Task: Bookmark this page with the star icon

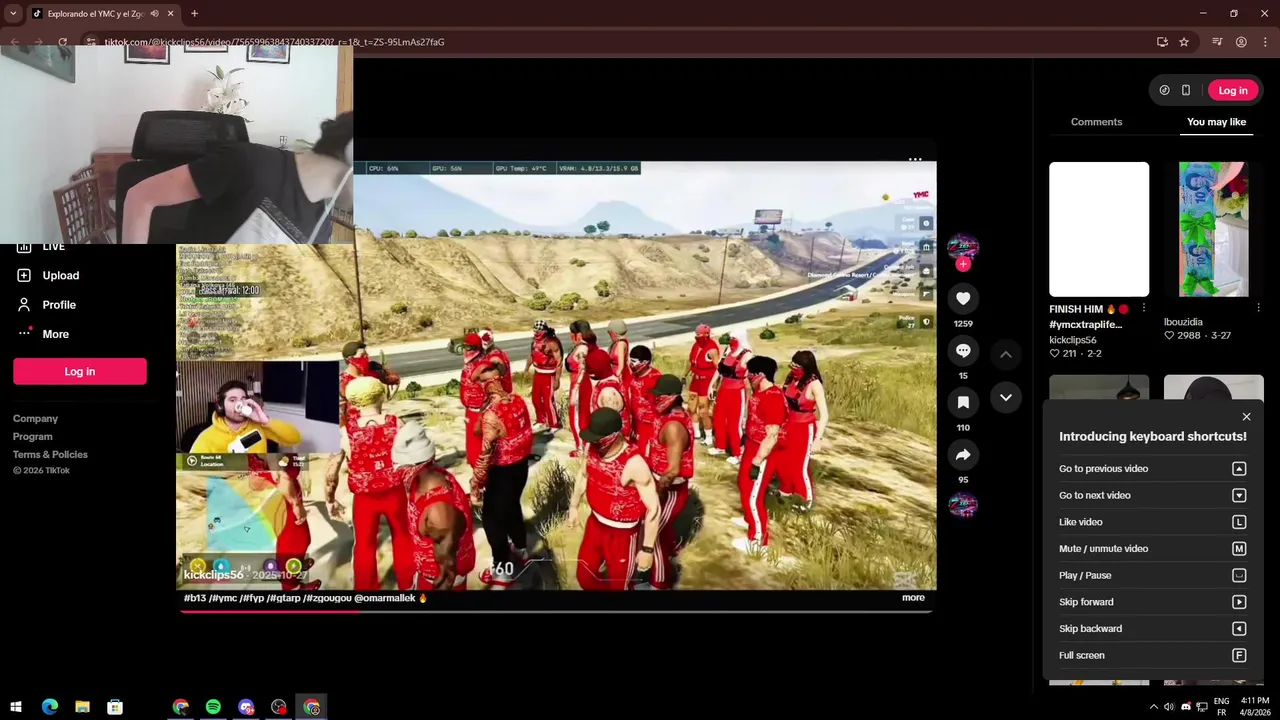Action: coord(1184,42)
